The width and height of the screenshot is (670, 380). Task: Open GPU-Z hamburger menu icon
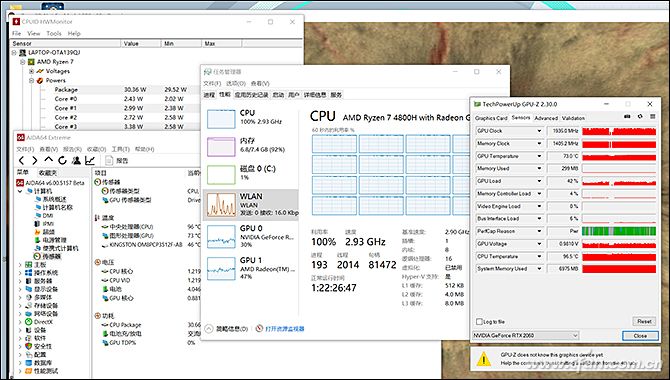click(x=652, y=117)
